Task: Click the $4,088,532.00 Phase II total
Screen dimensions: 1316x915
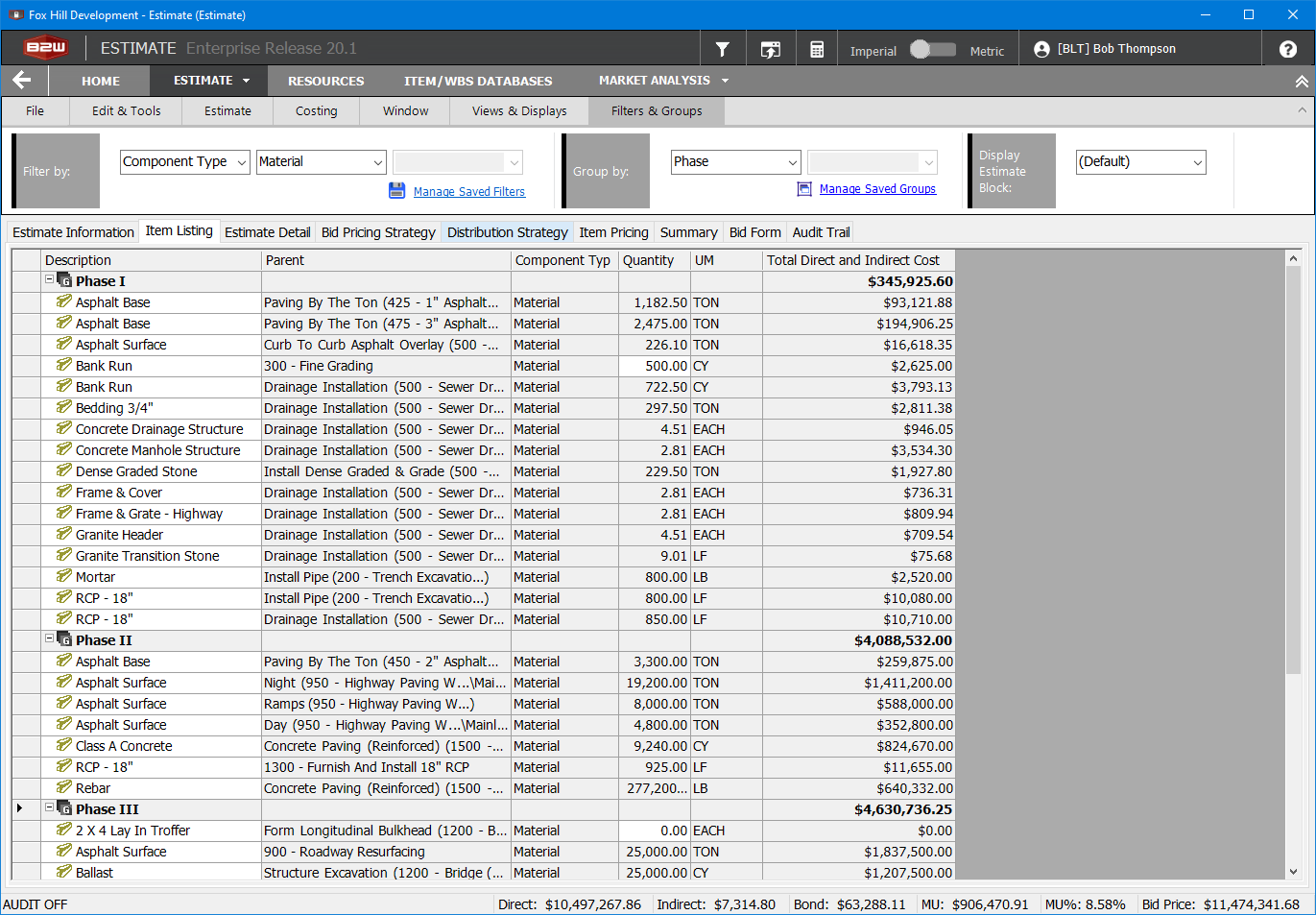Action: tap(859, 640)
